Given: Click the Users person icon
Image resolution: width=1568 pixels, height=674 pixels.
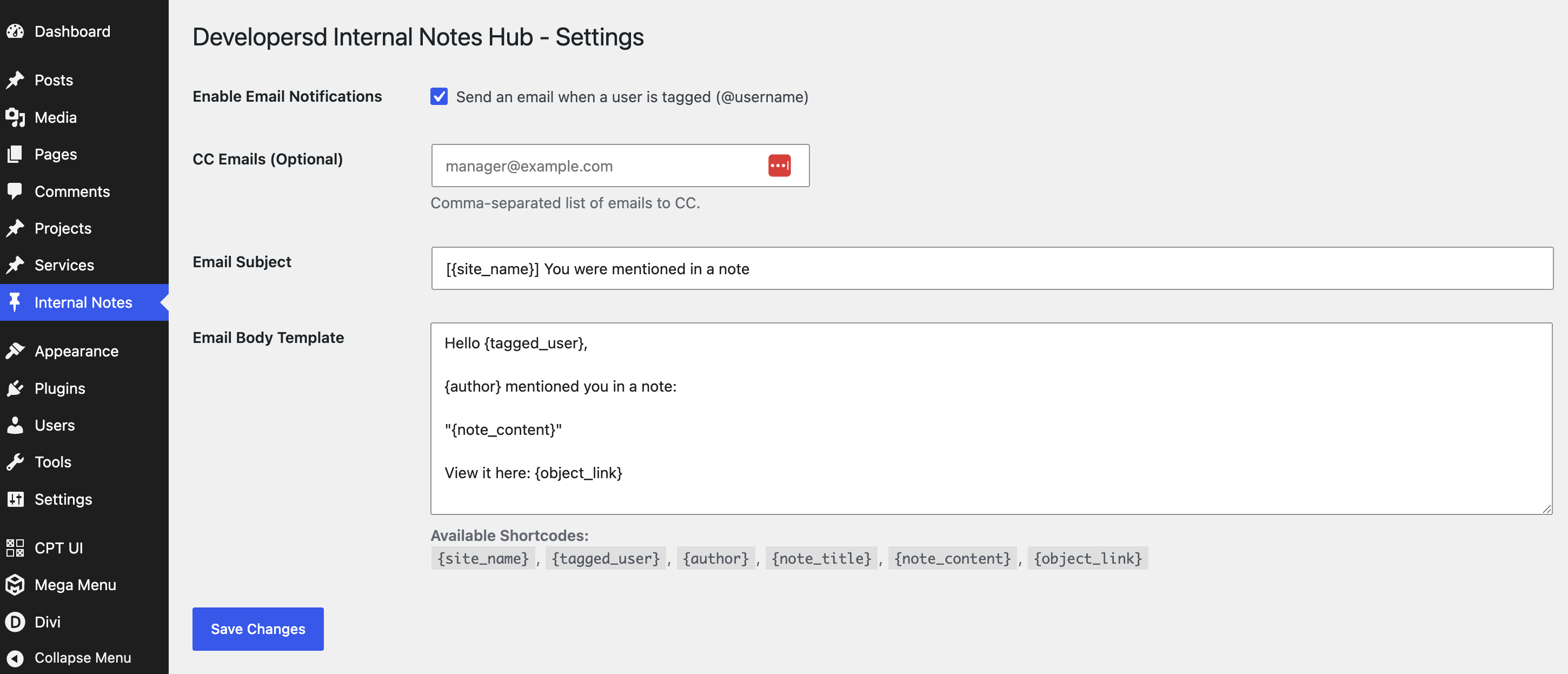Looking at the screenshot, I should coord(15,425).
